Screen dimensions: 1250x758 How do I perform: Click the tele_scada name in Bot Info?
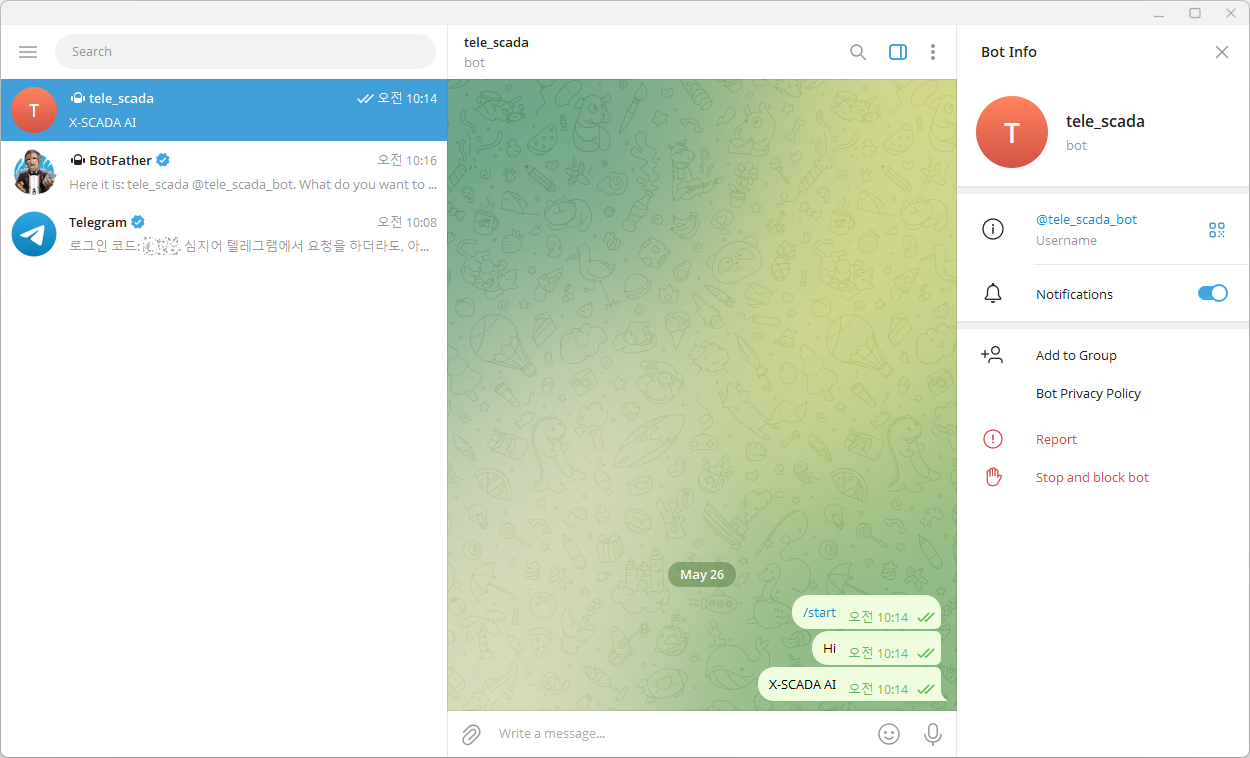tap(1105, 121)
